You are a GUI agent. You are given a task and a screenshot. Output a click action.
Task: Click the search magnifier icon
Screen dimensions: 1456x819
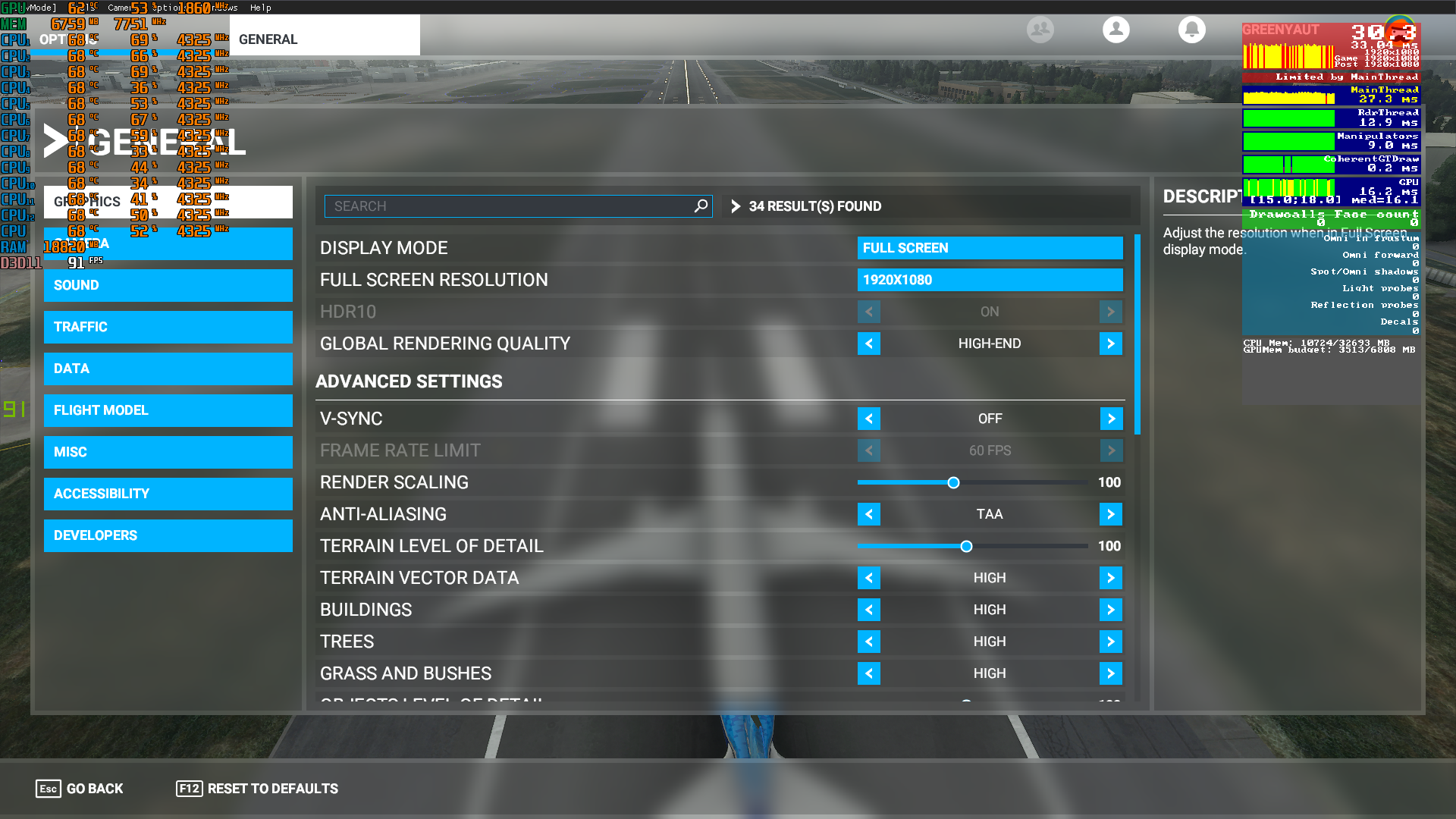click(x=701, y=206)
